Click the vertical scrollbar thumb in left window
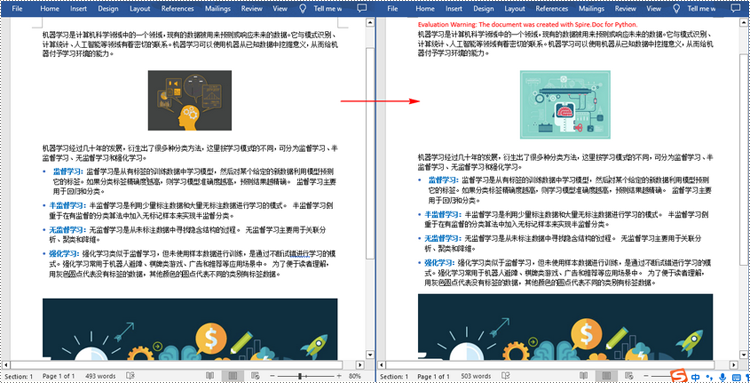This screenshot has height=383, width=750. [x=370, y=153]
